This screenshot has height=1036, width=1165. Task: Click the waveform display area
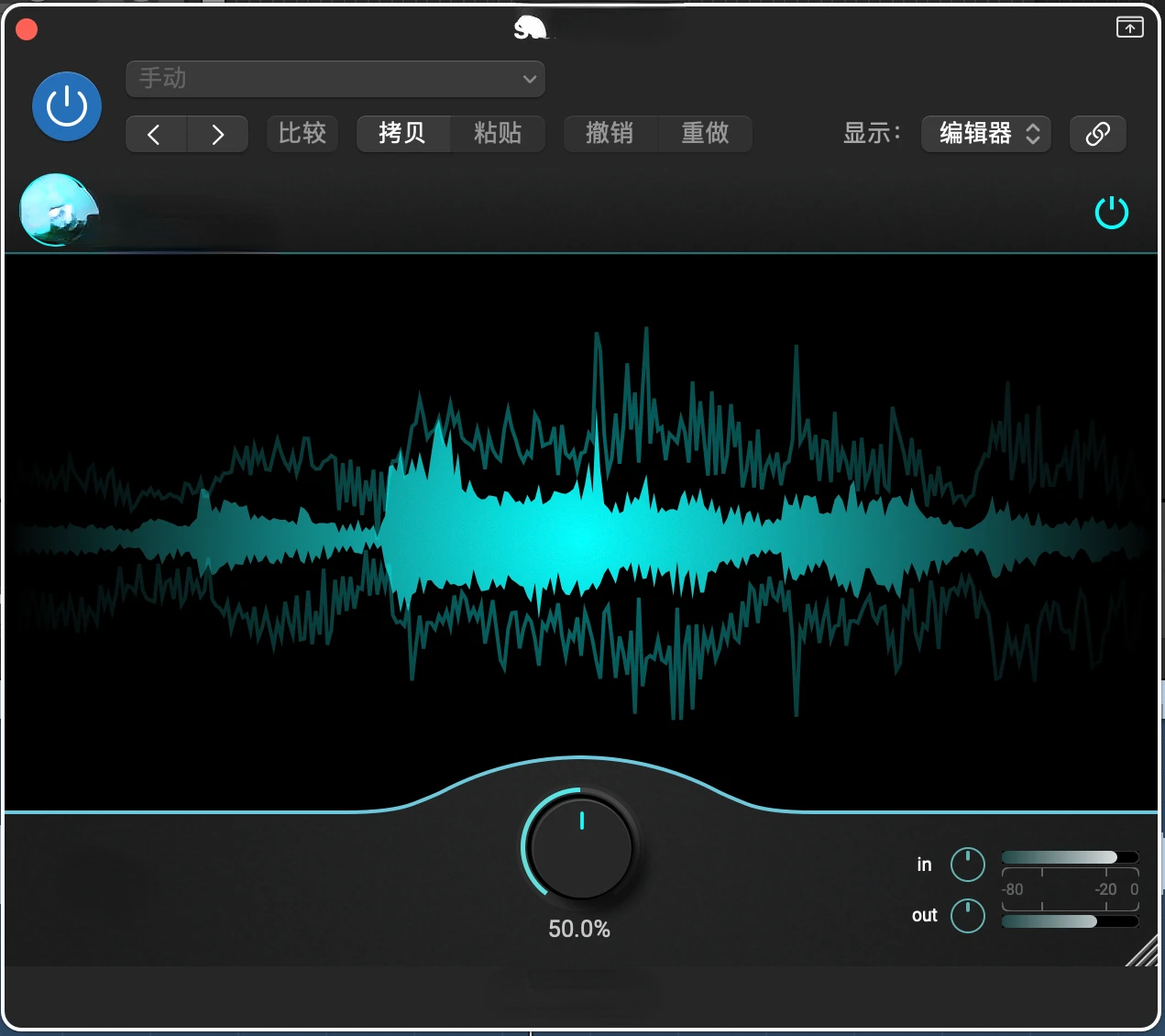point(581,532)
